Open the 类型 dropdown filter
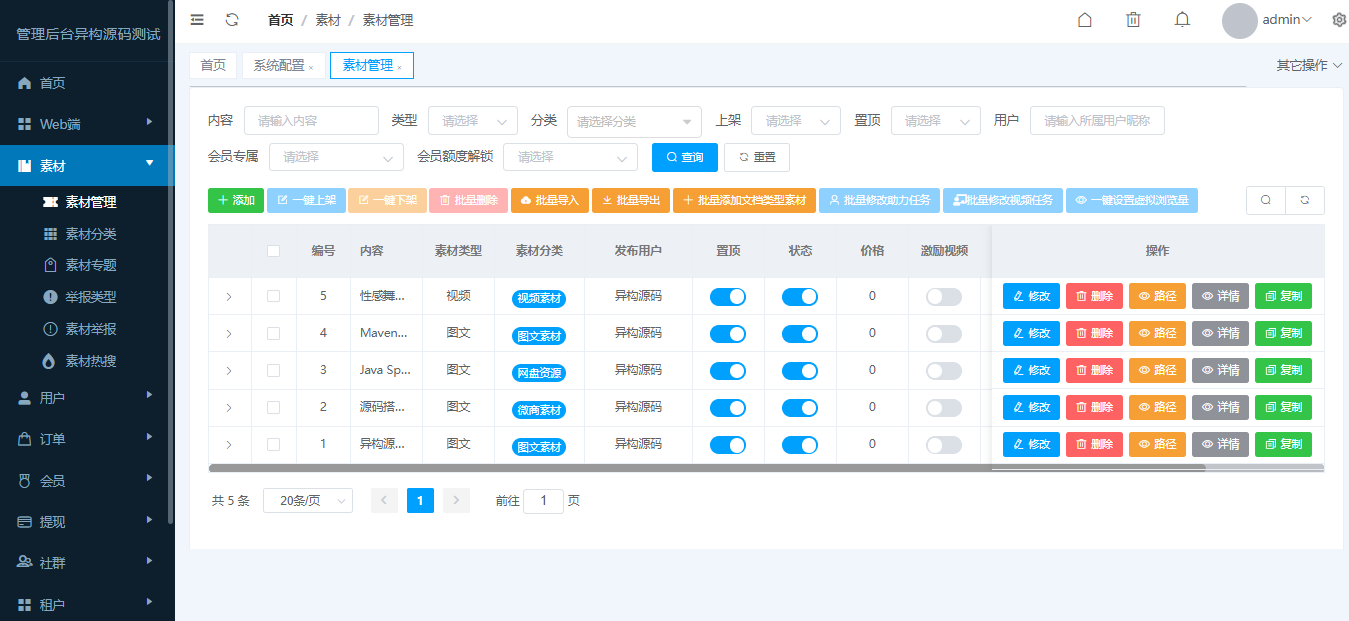This screenshot has height=621, width=1349. [x=472, y=120]
